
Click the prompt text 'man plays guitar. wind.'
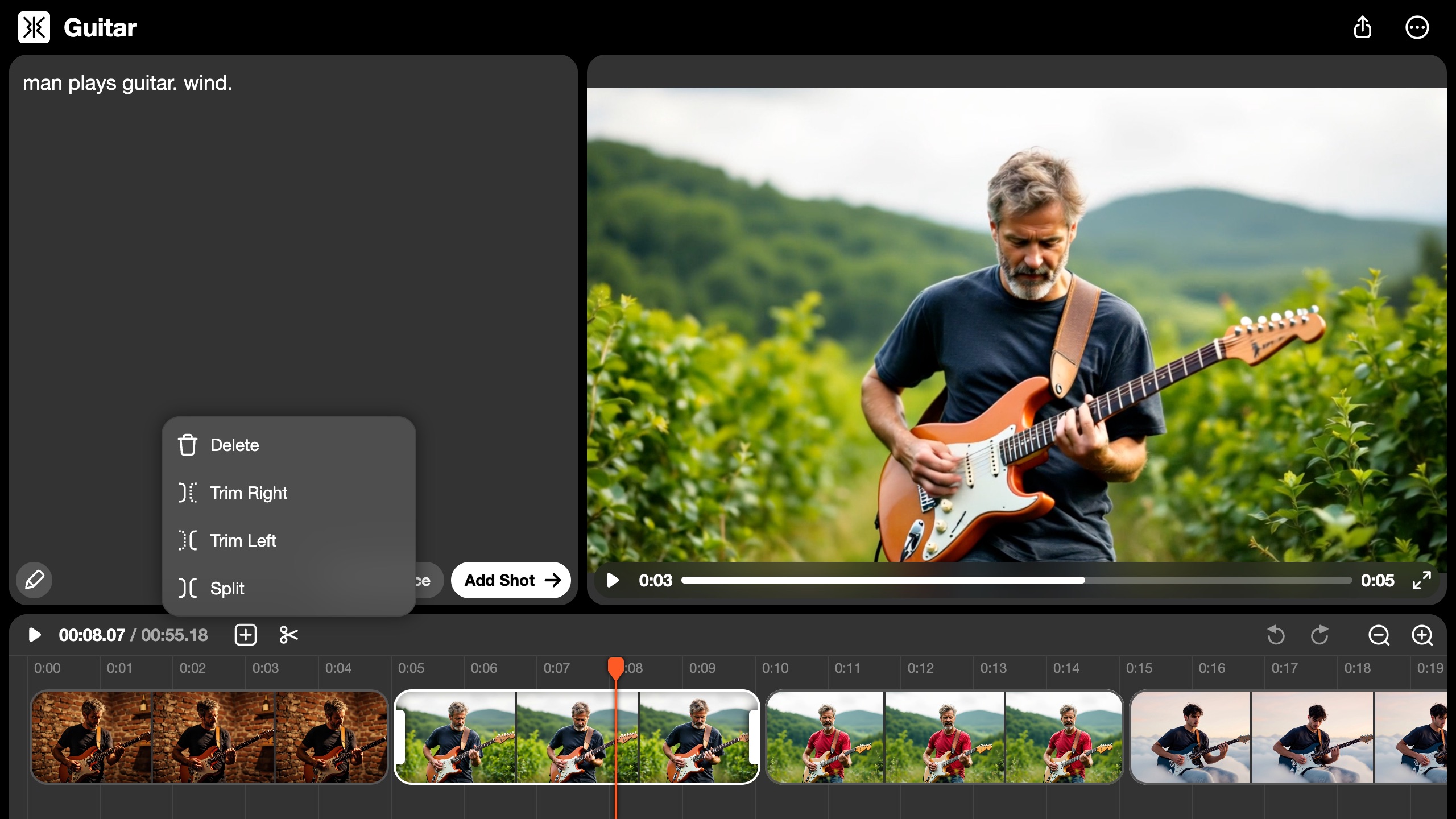pos(127,83)
